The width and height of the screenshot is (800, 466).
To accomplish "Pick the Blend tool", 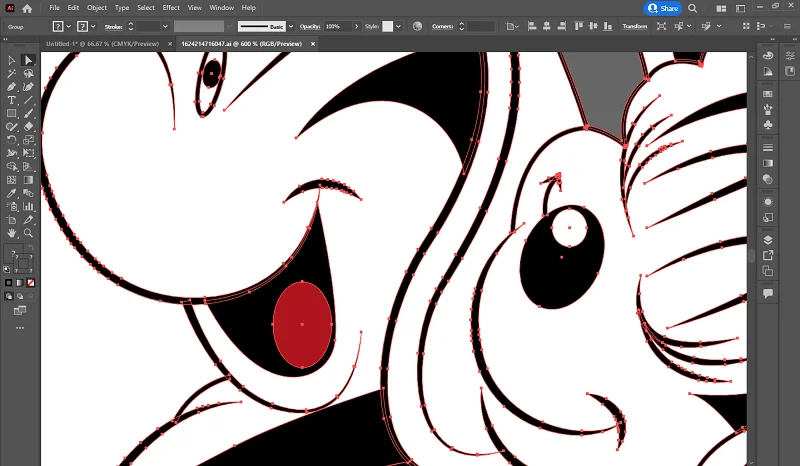I will click(x=29, y=193).
